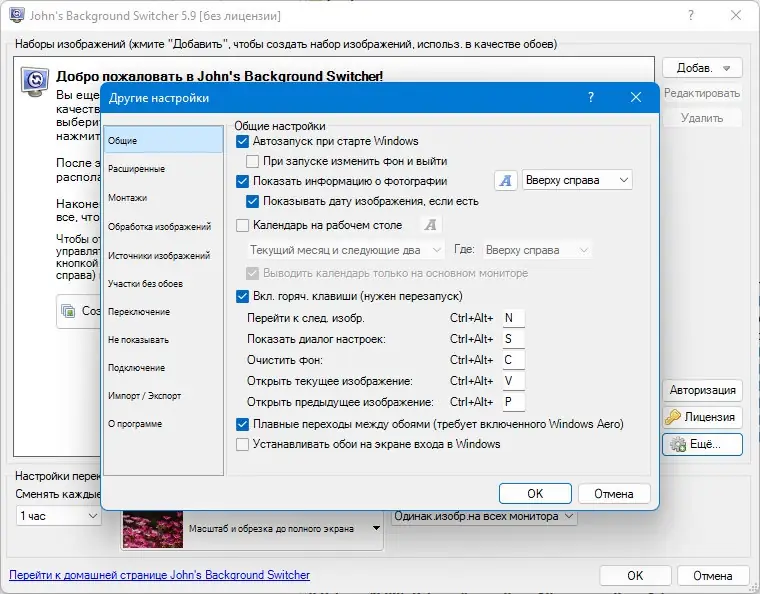Select the Импорт / Экспорт category
Viewport: 760px width, 594px height.
point(163,396)
